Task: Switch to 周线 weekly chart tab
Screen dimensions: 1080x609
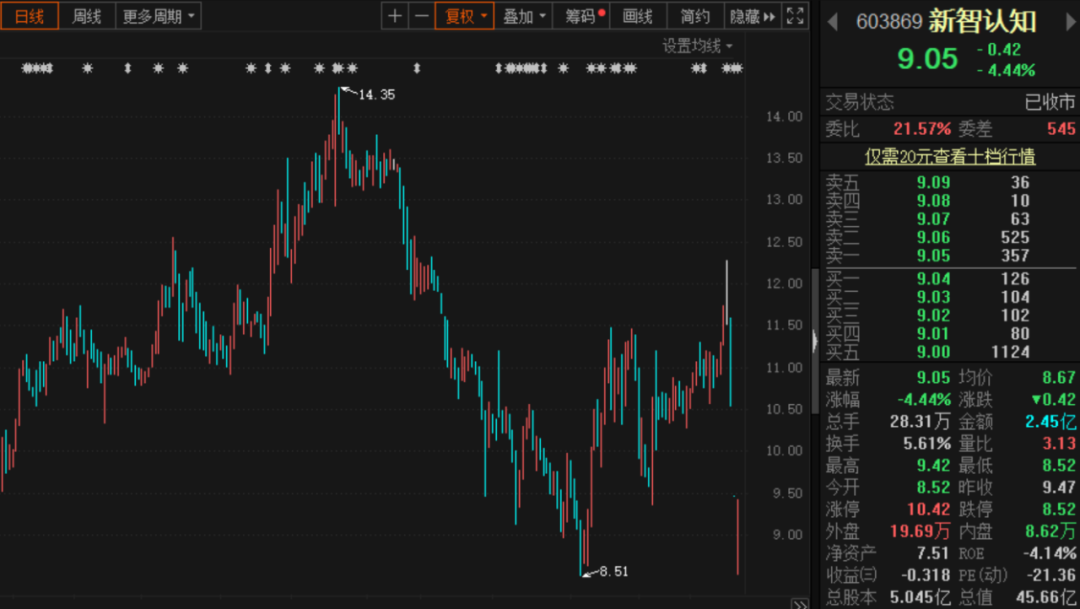Action: tap(87, 16)
